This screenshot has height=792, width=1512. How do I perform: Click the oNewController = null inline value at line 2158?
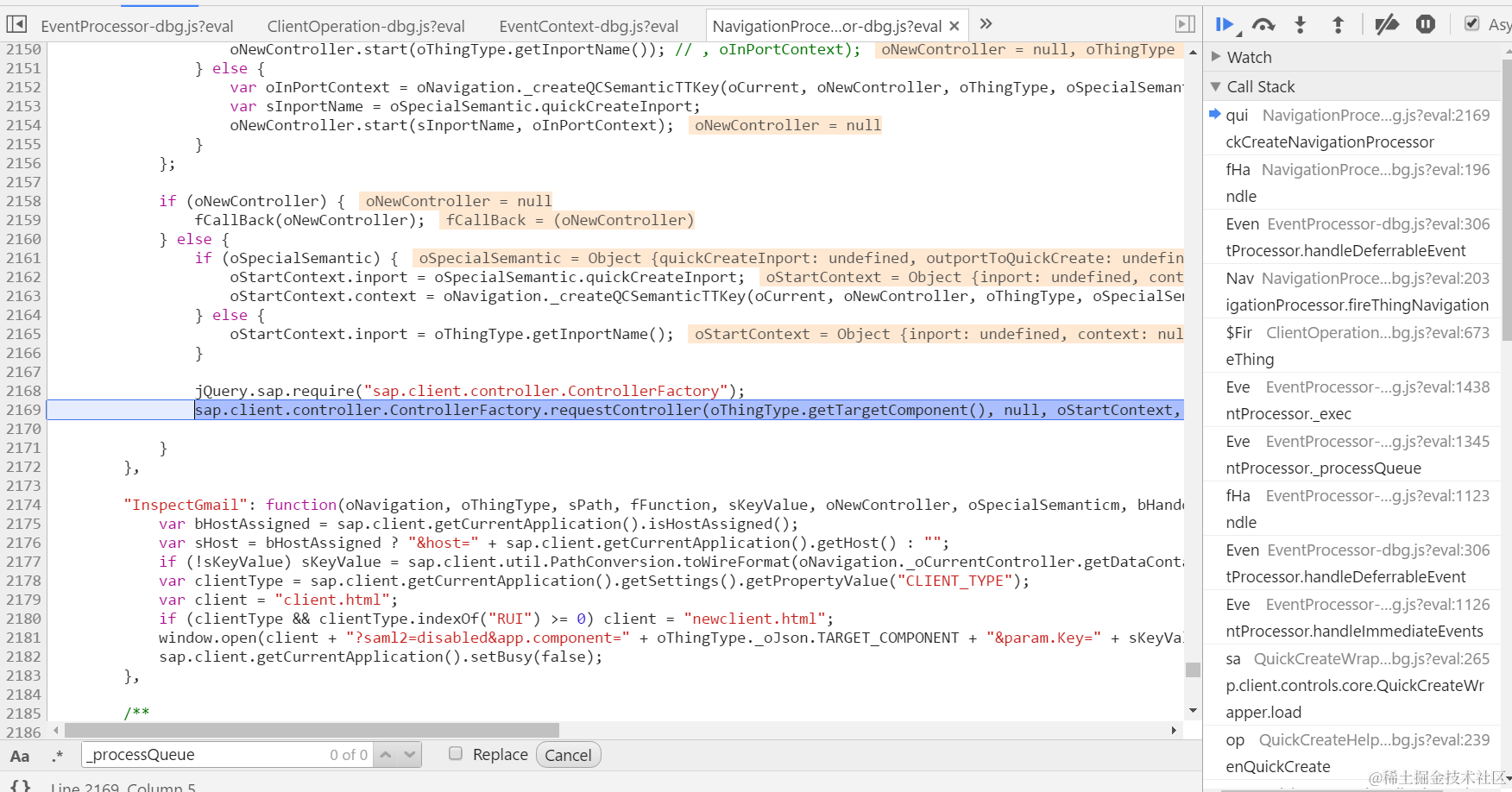[x=457, y=201]
